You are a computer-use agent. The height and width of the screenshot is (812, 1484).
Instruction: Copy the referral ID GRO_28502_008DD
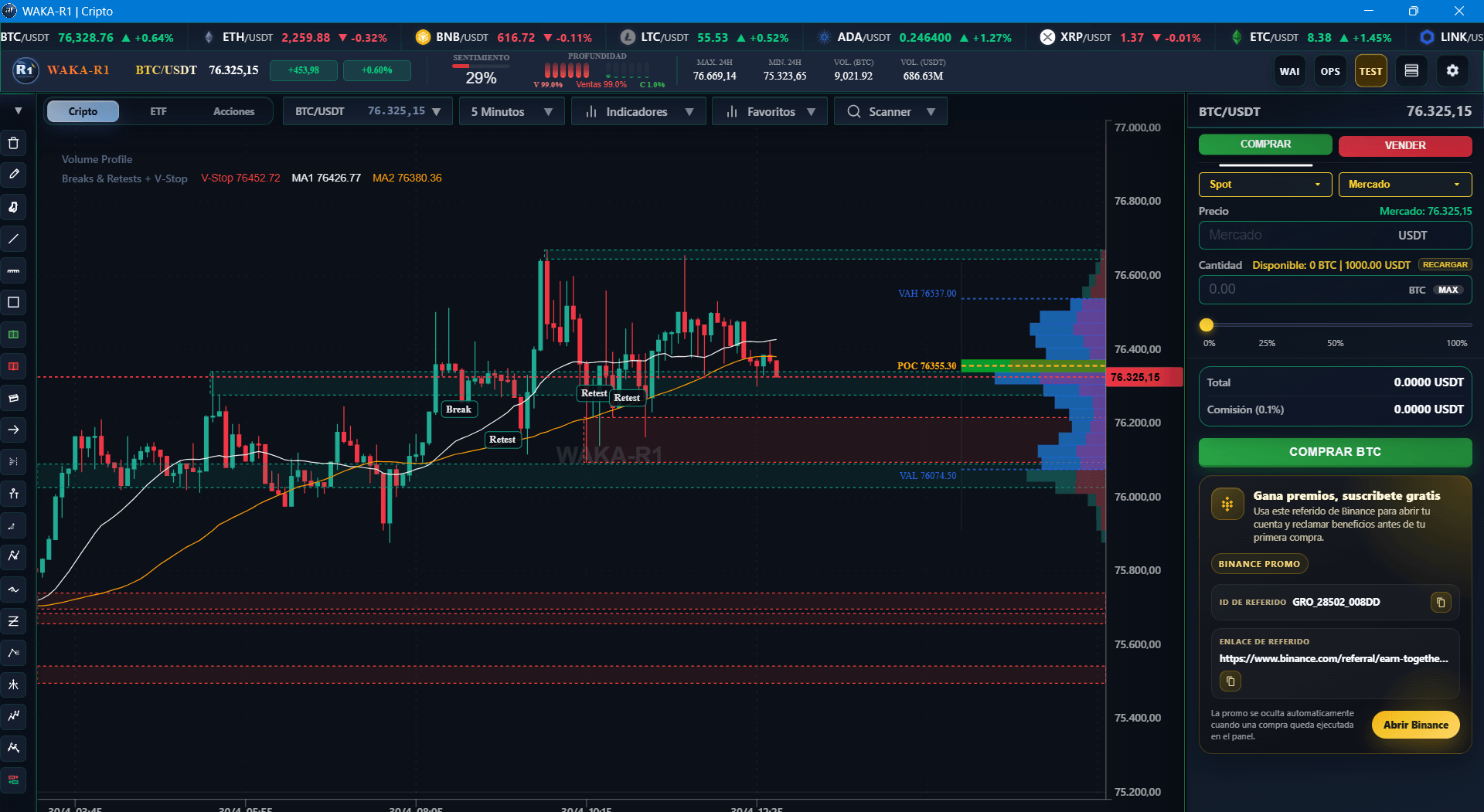(1441, 602)
